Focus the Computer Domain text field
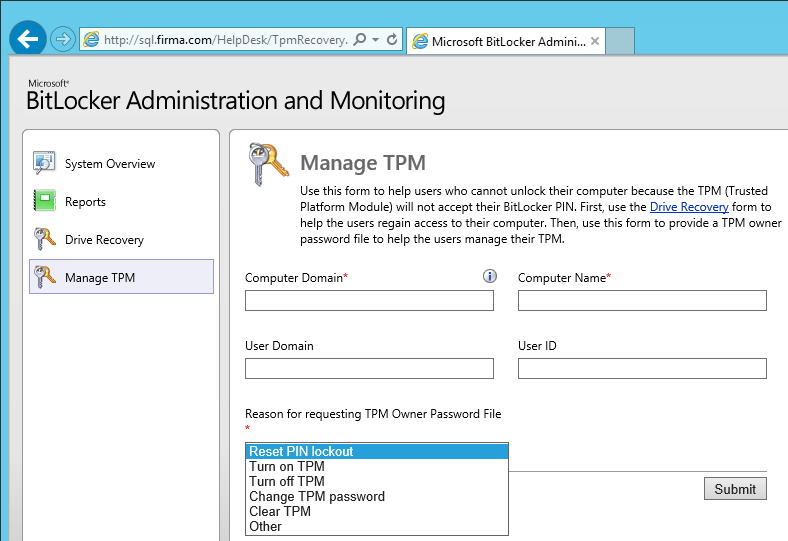Screen dimensions: 788x541 (x=369, y=300)
